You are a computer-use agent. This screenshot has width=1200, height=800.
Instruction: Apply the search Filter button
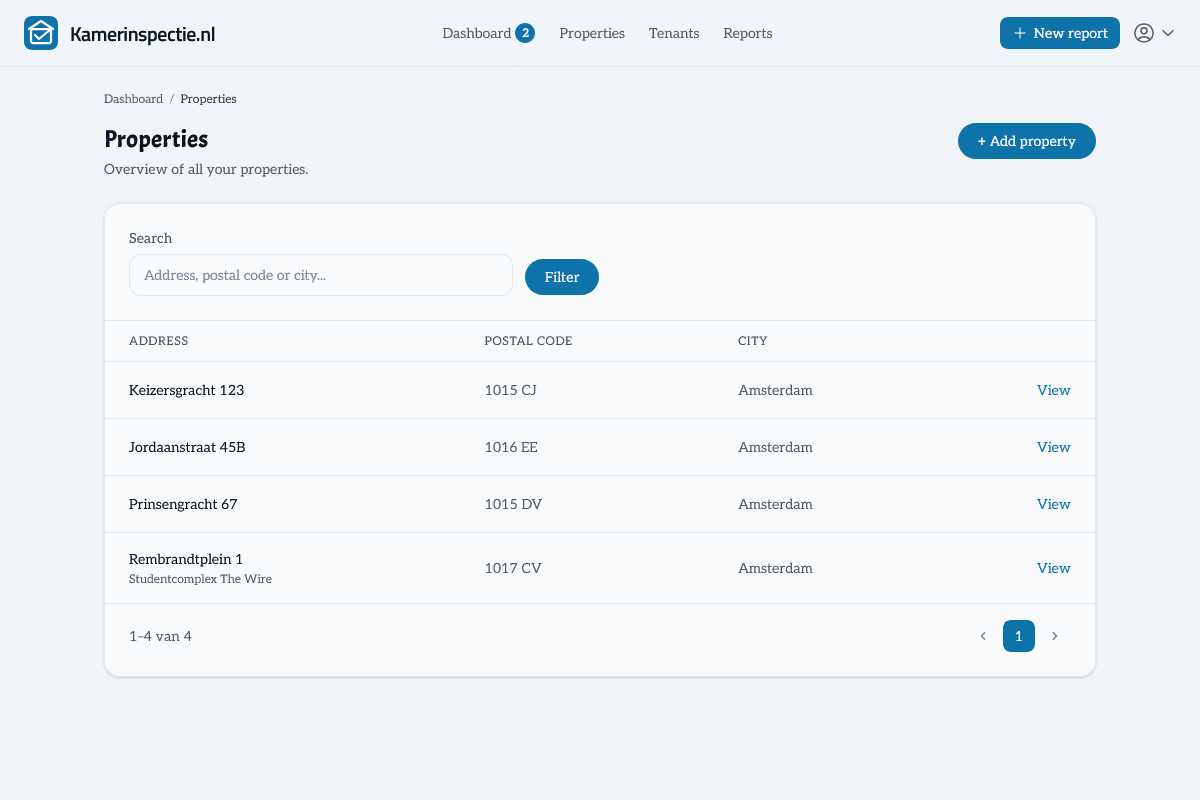(x=562, y=277)
